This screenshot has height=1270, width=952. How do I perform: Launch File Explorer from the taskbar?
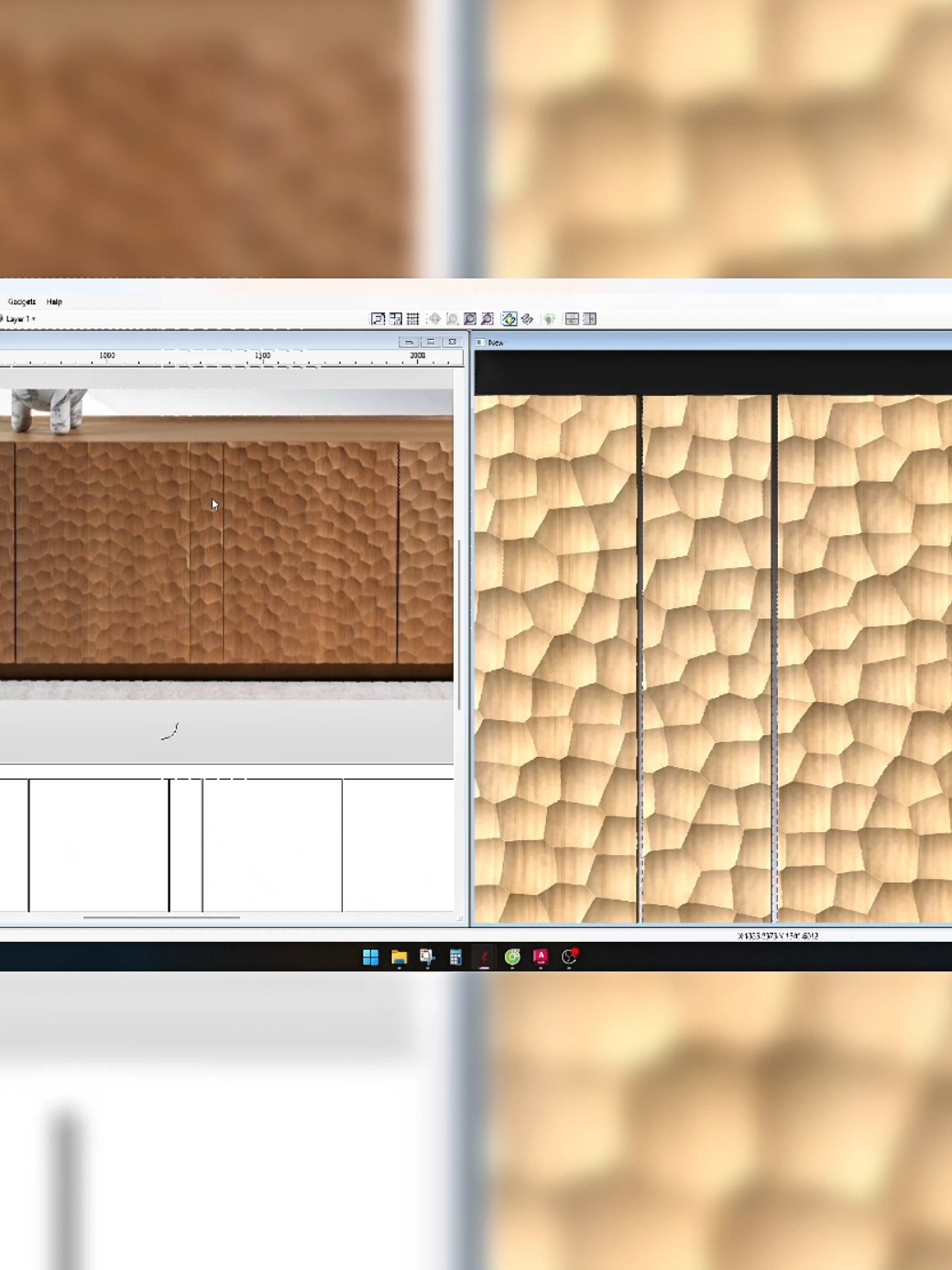[399, 957]
